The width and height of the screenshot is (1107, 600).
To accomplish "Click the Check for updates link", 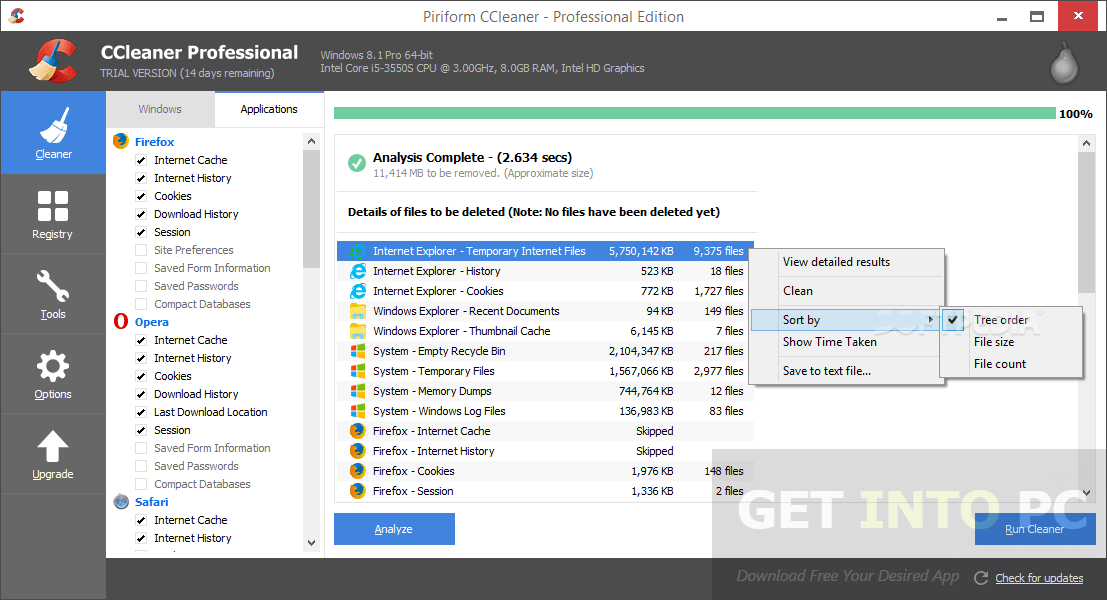I will [1038, 578].
